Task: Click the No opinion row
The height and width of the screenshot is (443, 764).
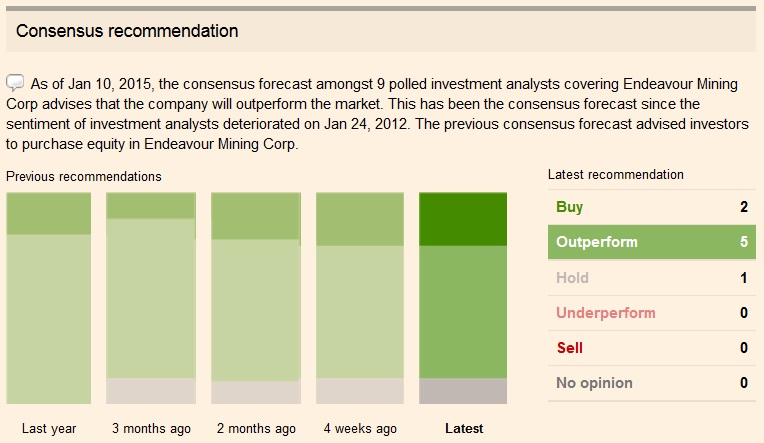Action: [x=651, y=383]
